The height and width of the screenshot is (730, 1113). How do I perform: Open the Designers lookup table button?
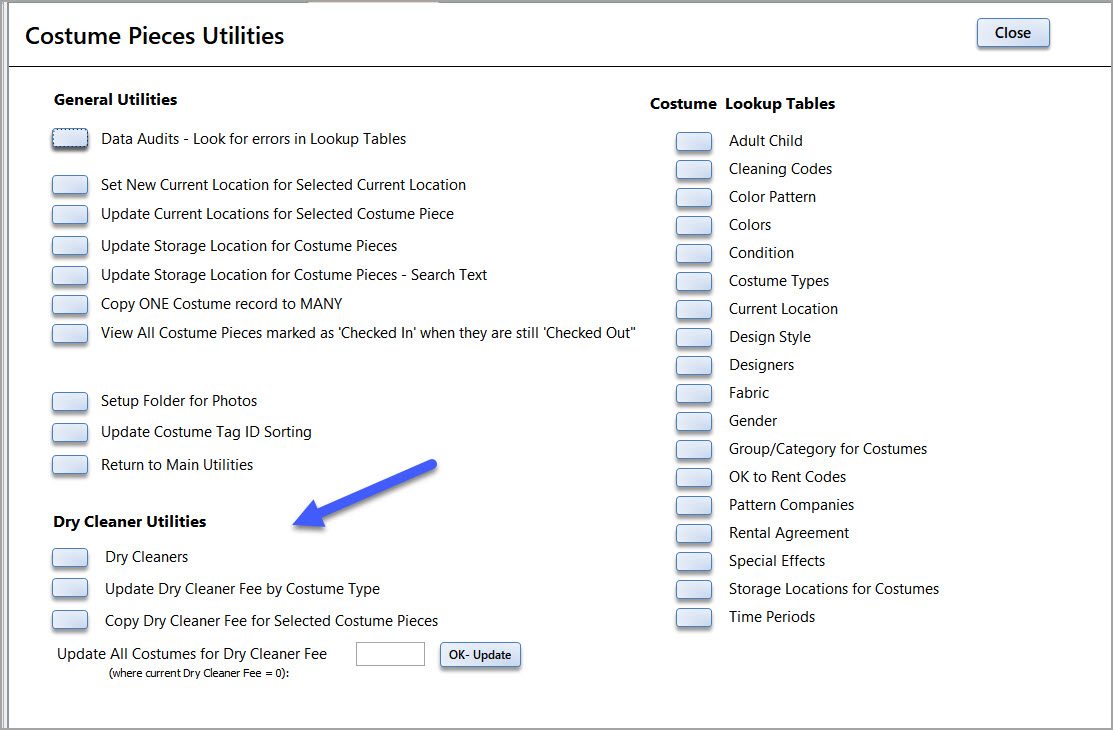(x=693, y=365)
